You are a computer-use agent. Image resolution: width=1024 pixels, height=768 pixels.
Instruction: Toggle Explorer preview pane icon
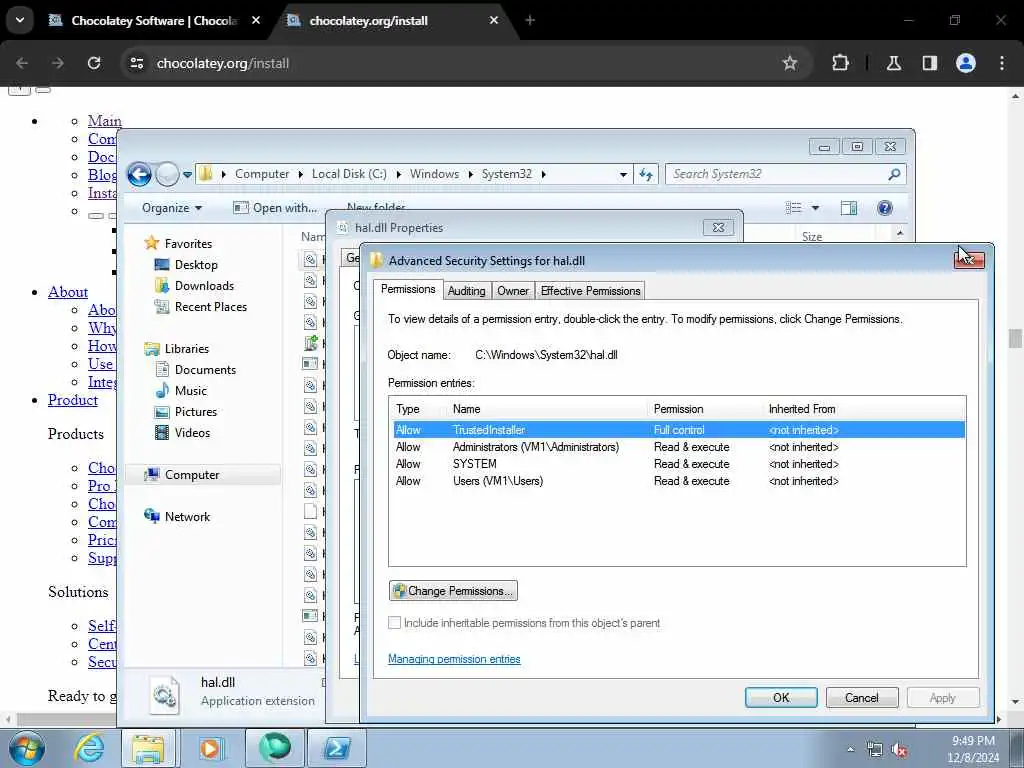click(848, 208)
